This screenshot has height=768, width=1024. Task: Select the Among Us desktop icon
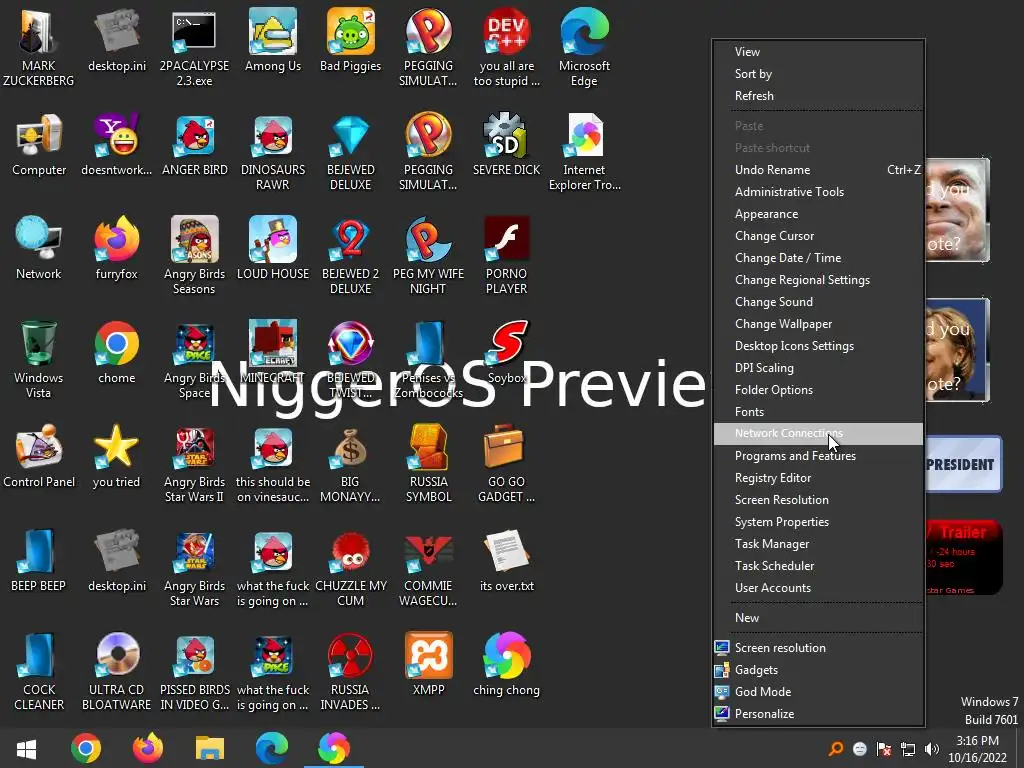pyautogui.click(x=272, y=40)
